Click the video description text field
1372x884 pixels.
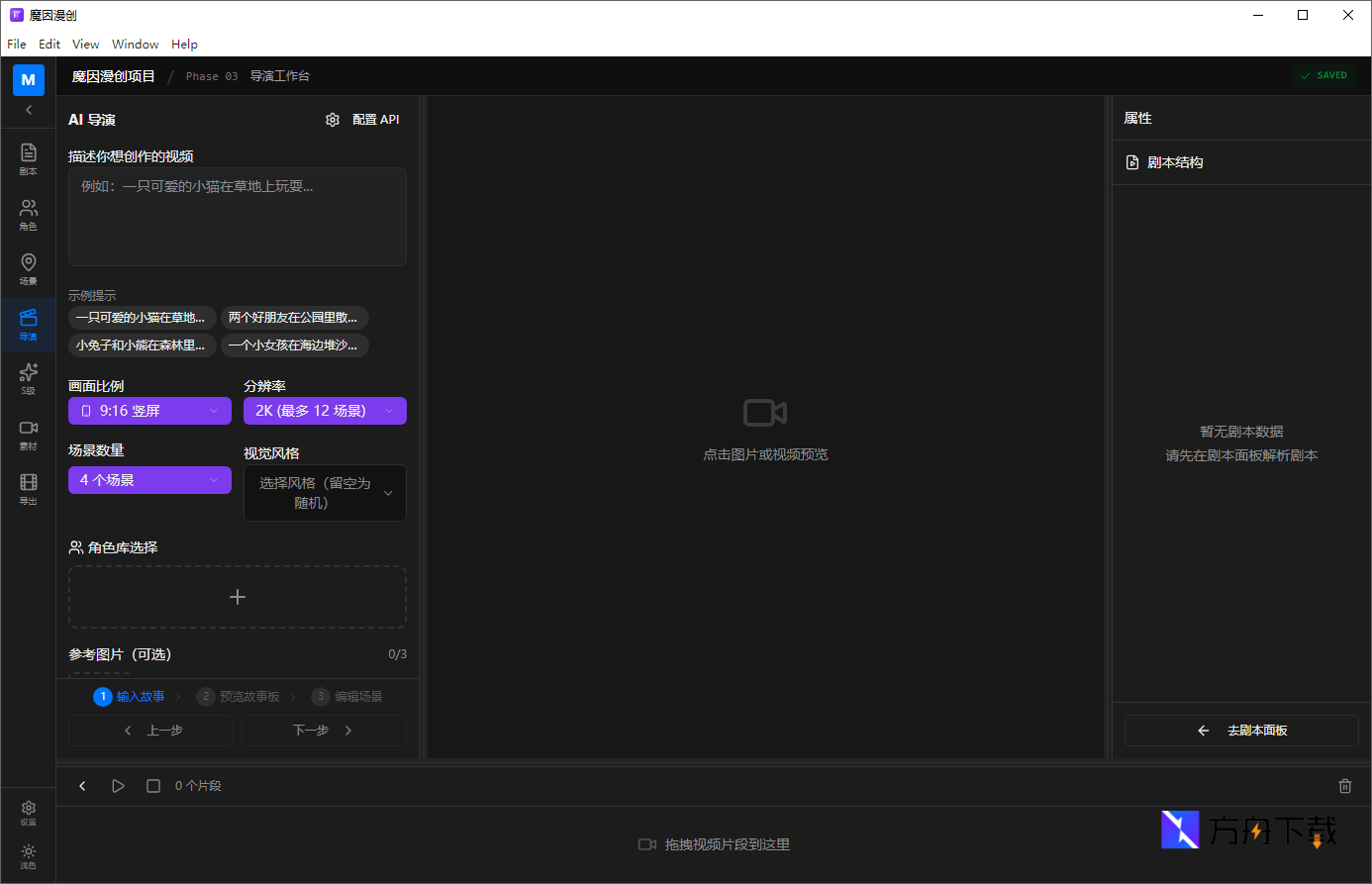238,217
